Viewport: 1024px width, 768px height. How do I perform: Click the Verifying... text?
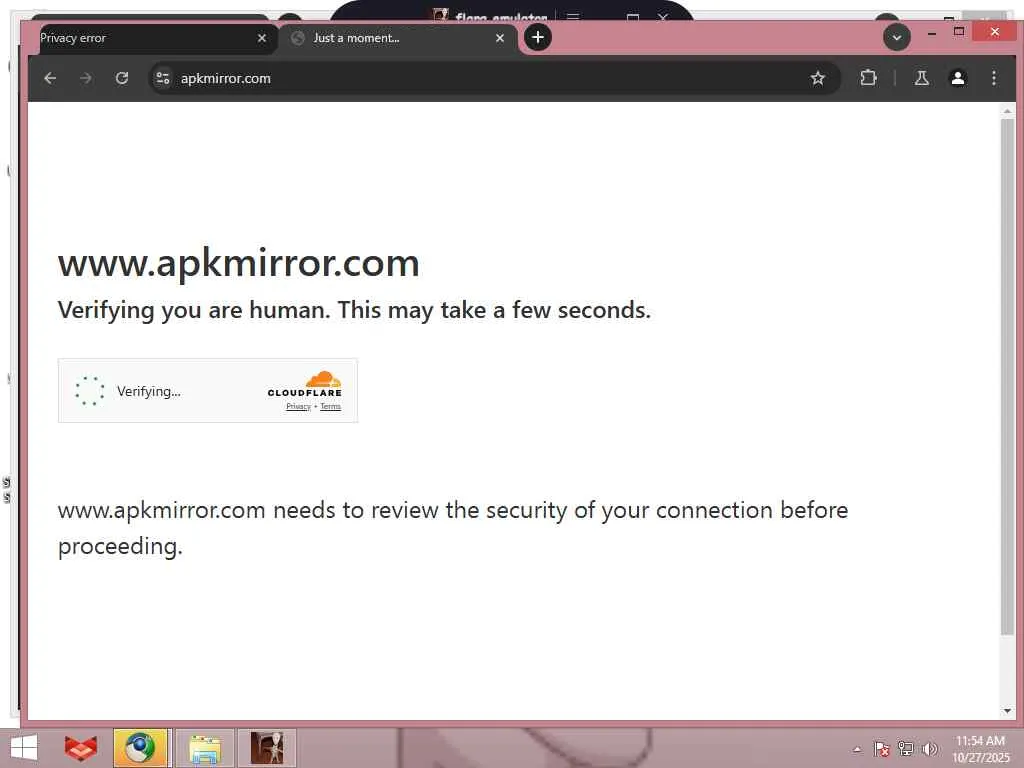pyautogui.click(x=149, y=391)
